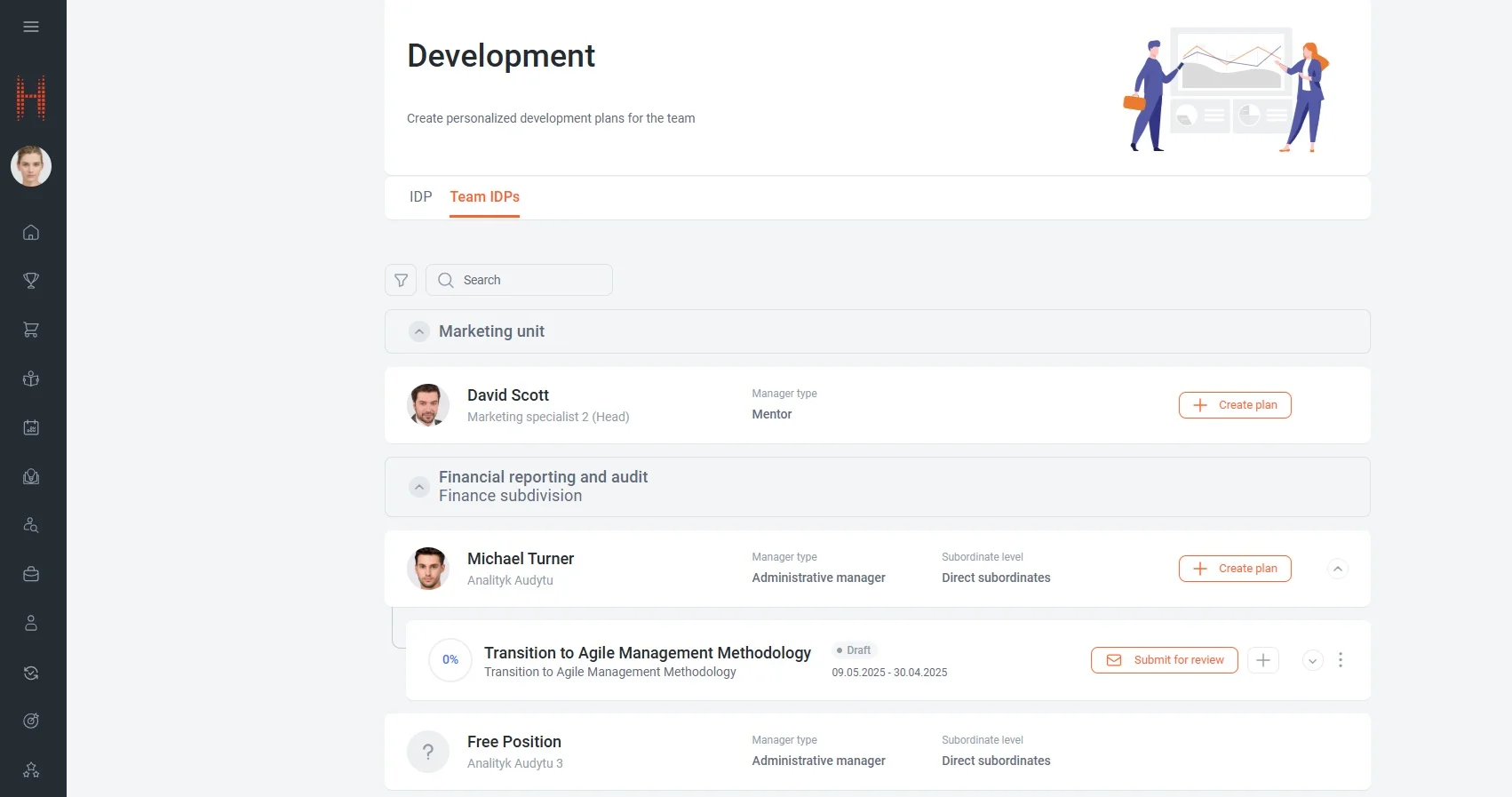Open the shopping cart icon in sidebar

(x=31, y=330)
